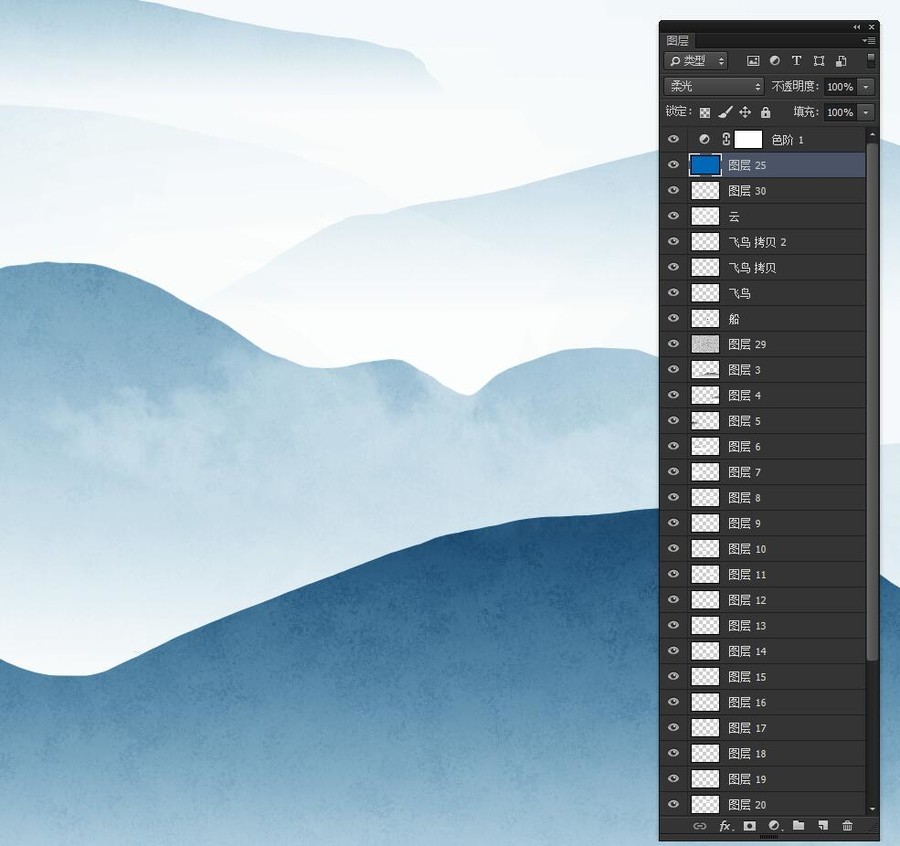Screen dimensions: 900x846
Task: Close the Layers panel with X
Action: pos(871,27)
